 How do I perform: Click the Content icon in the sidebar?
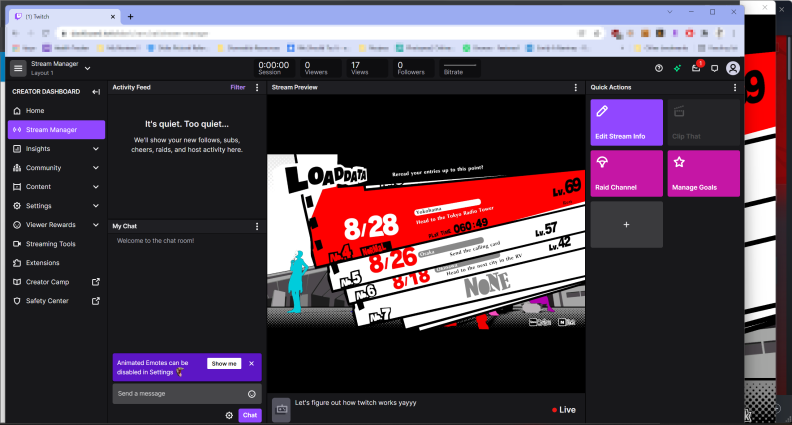pyautogui.click(x=17, y=186)
